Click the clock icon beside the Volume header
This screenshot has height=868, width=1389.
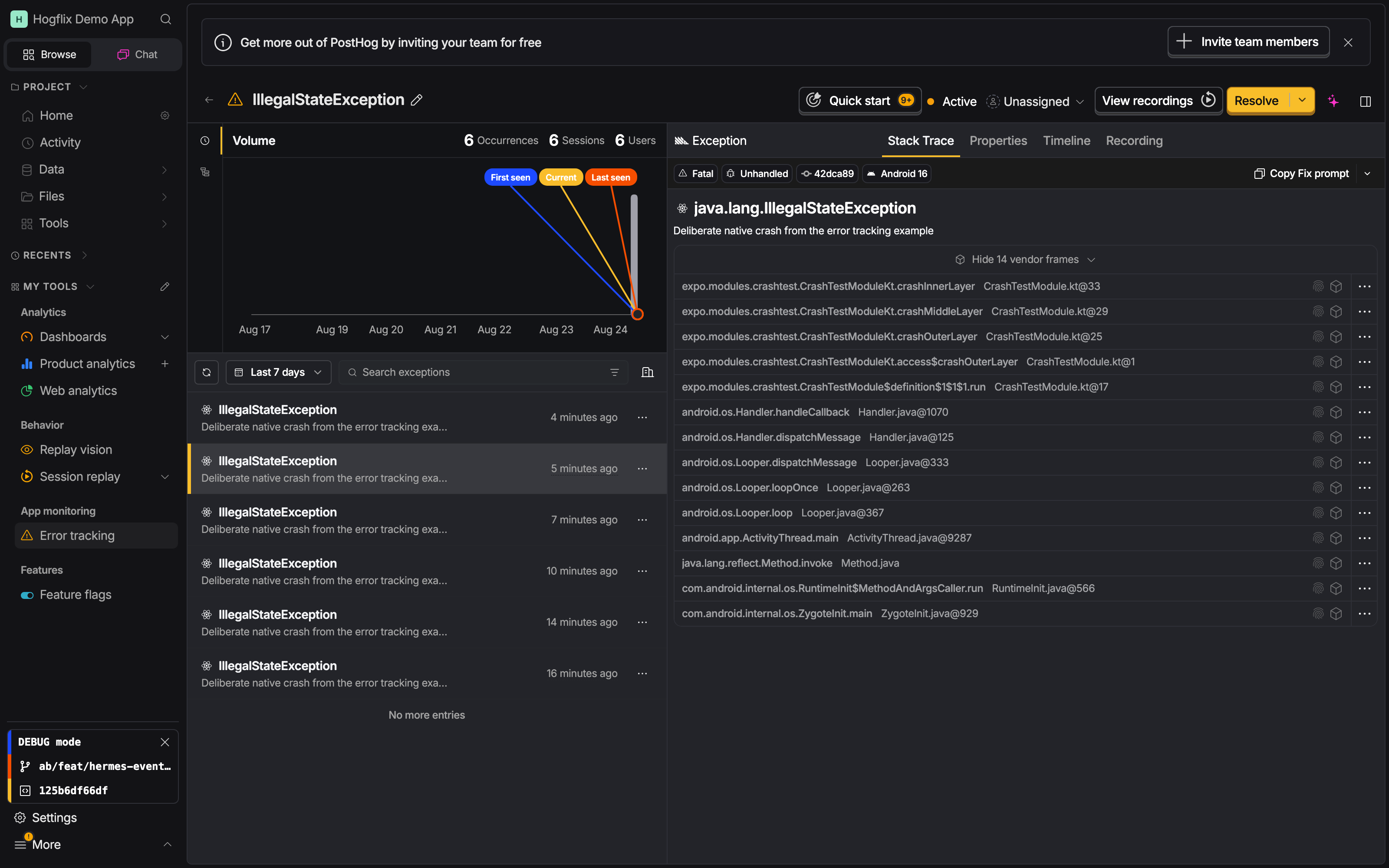[205, 141]
